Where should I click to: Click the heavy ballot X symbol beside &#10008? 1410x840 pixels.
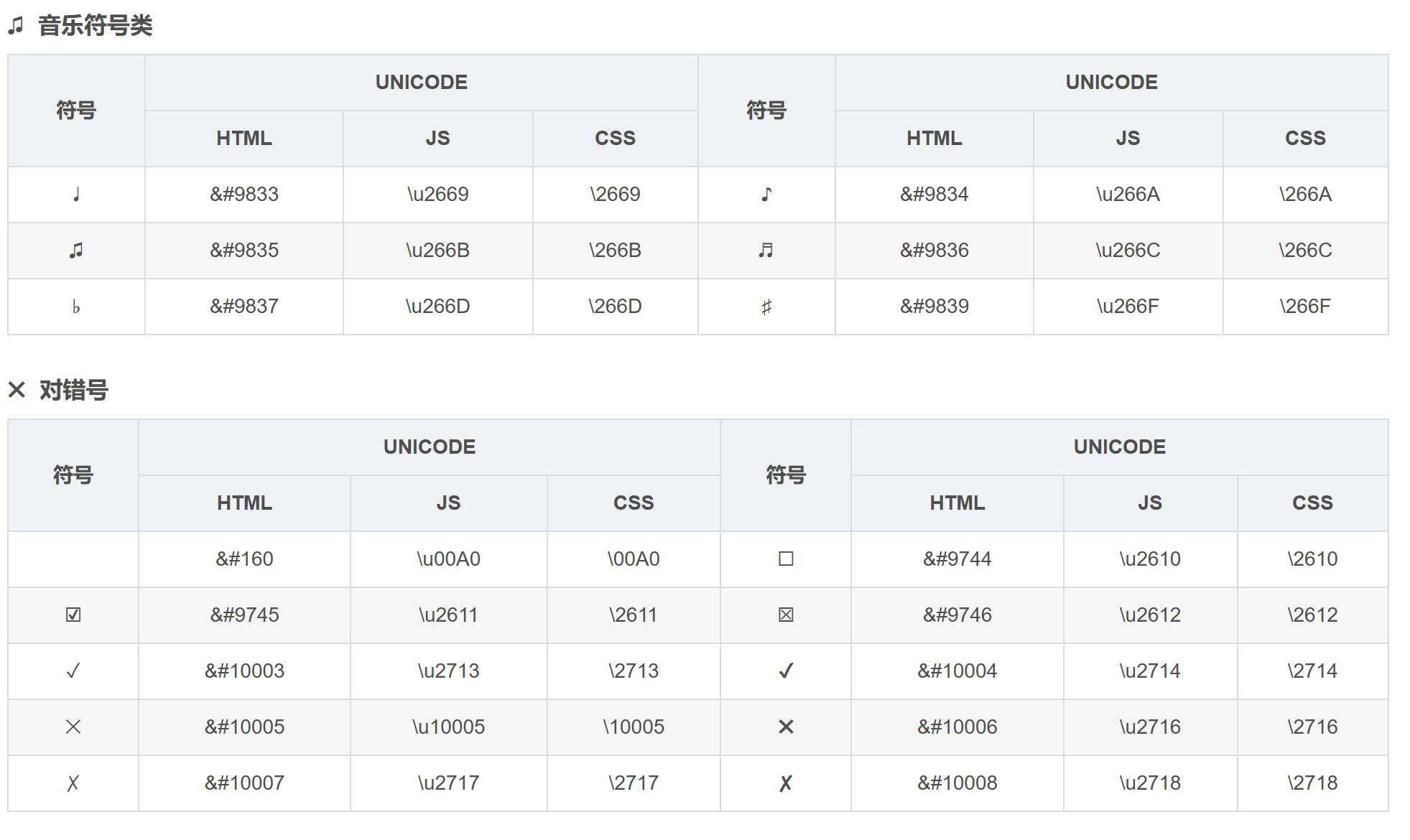[x=786, y=783]
